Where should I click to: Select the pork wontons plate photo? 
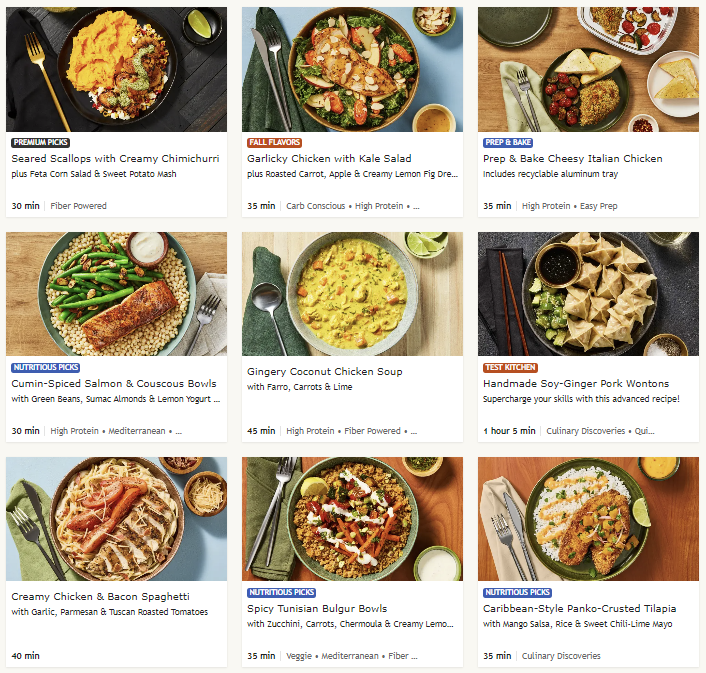click(x=588, y=293)
